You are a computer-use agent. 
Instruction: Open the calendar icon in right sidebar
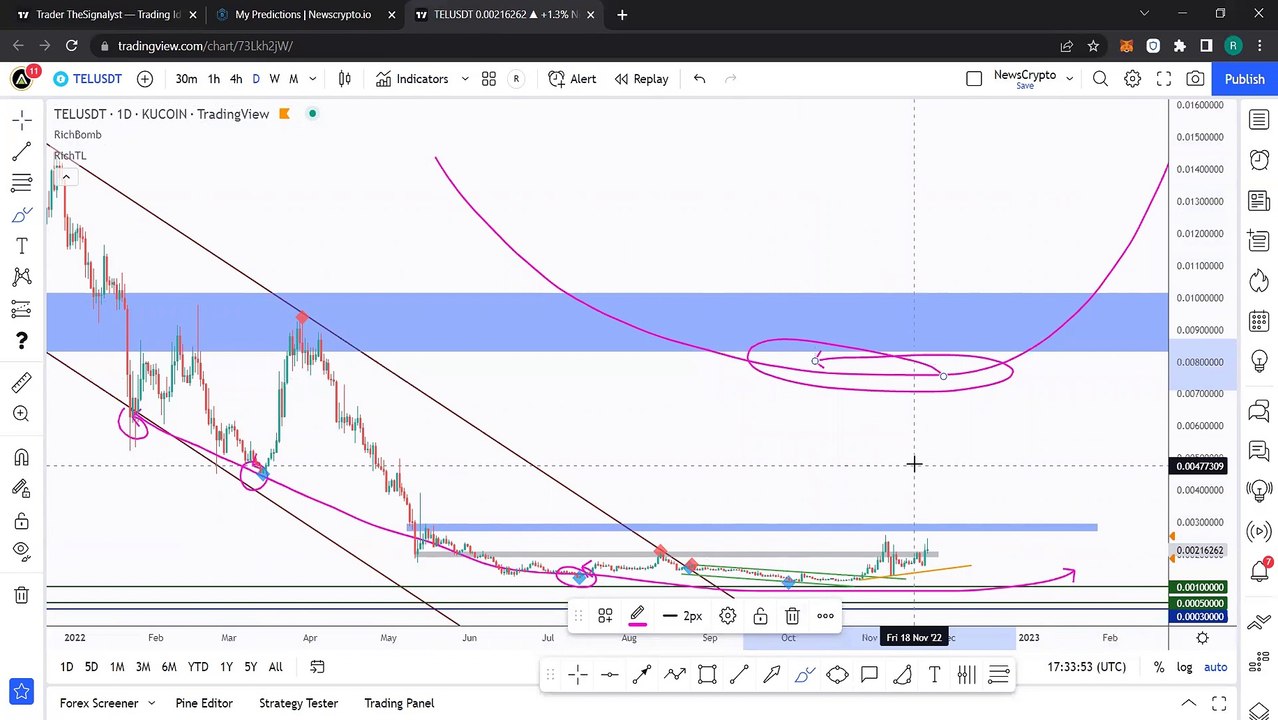pos(1258,322)
